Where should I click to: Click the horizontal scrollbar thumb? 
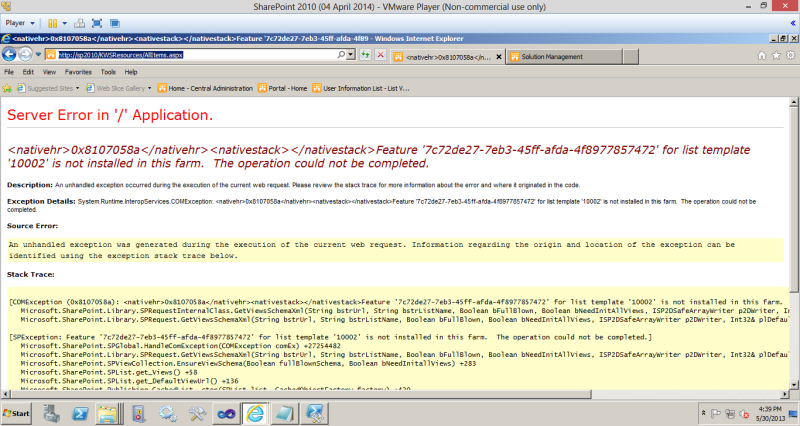point(301,394)
